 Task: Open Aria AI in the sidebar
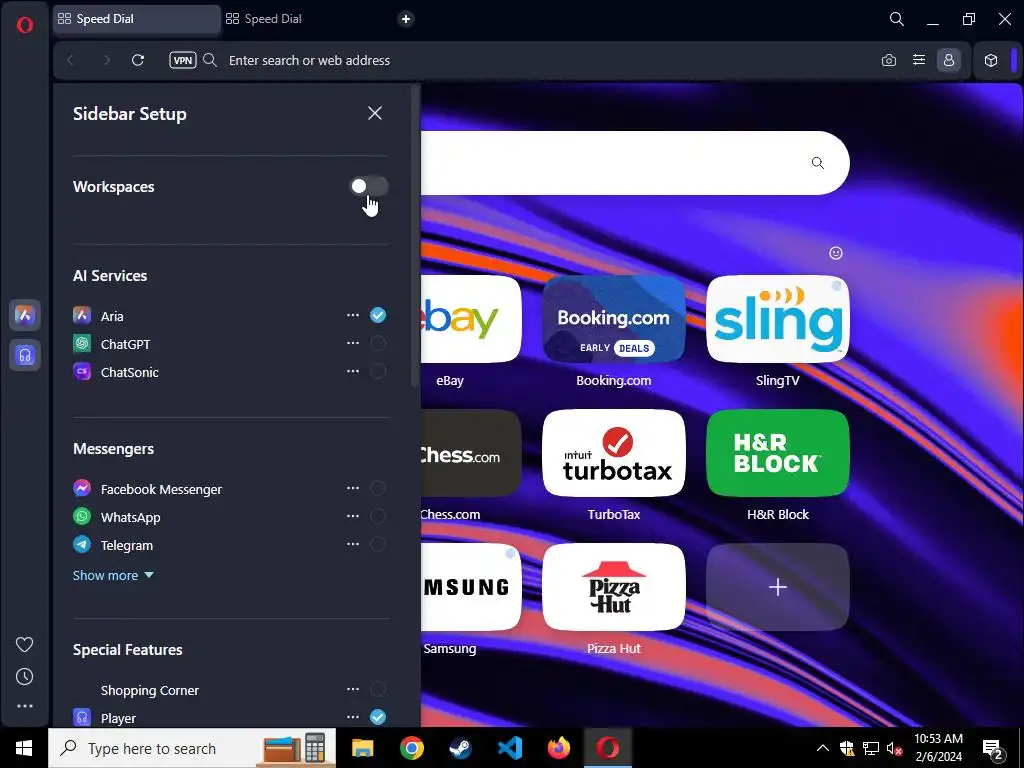point(25,315)
